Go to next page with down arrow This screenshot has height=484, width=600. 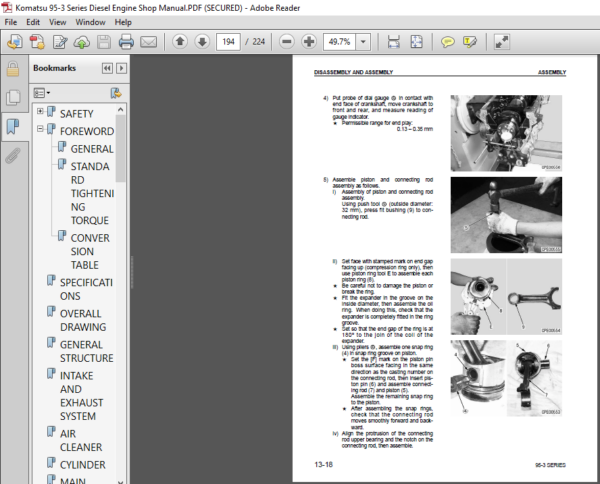pyautogui.click(x=202, y=41)
